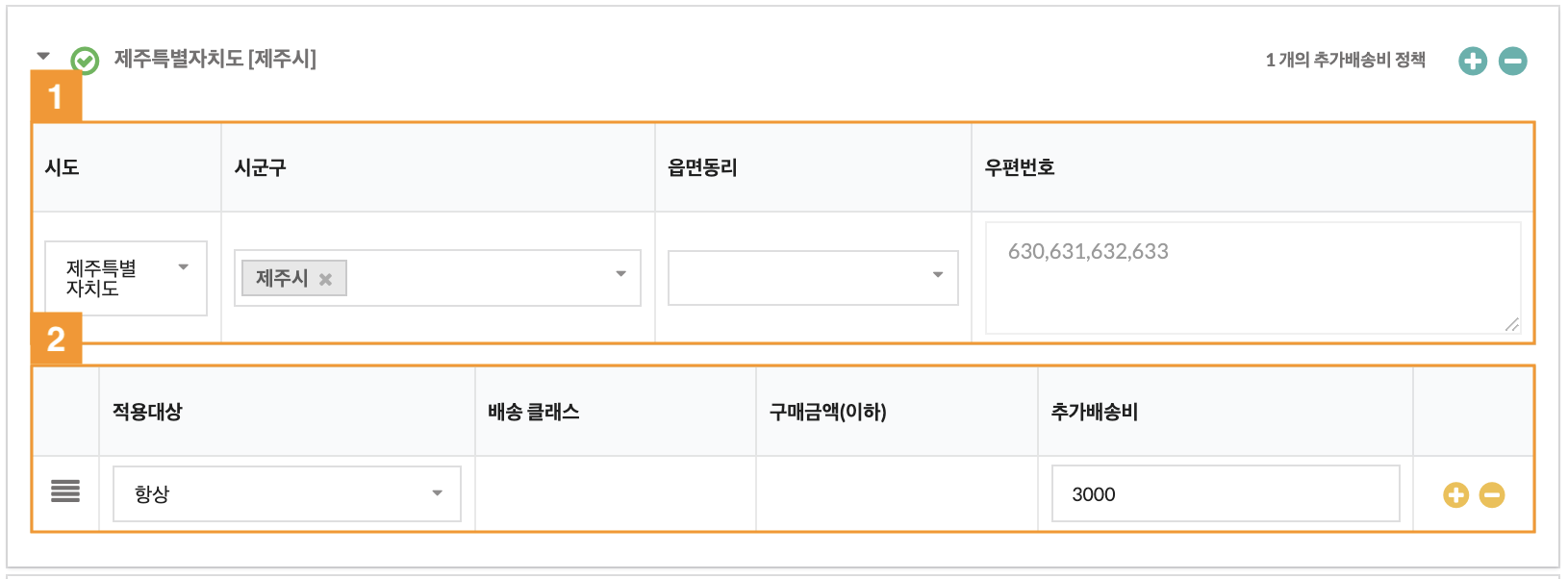Click the drag handle icon beside 항상
Screen dimensions: 1568x579
(65, 491)
